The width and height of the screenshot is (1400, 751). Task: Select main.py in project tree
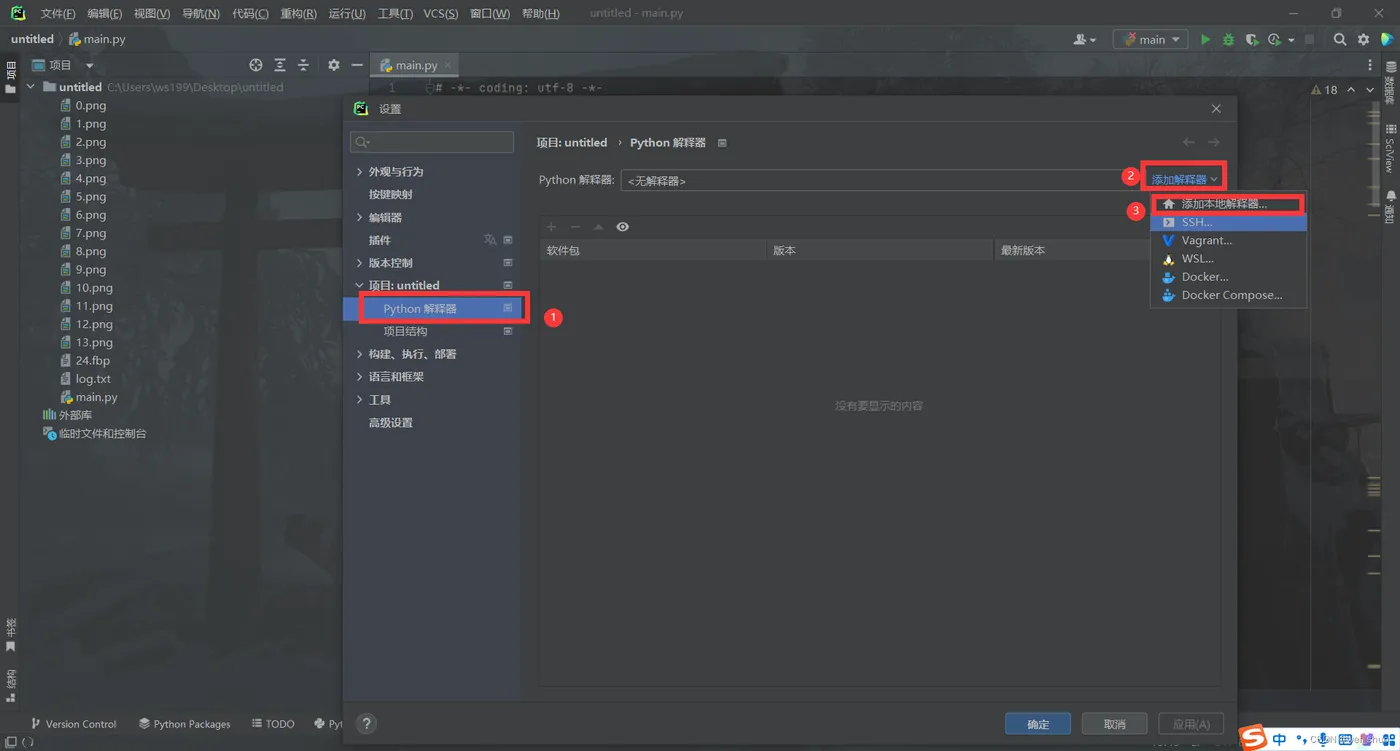[x=89, y=397]
